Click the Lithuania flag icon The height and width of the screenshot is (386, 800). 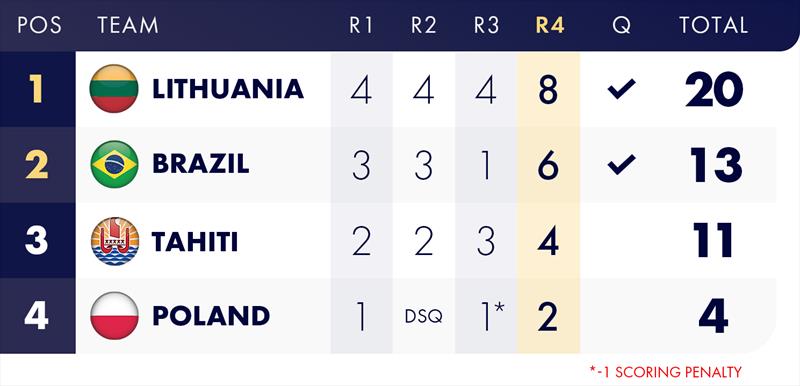tap(114, 89)
